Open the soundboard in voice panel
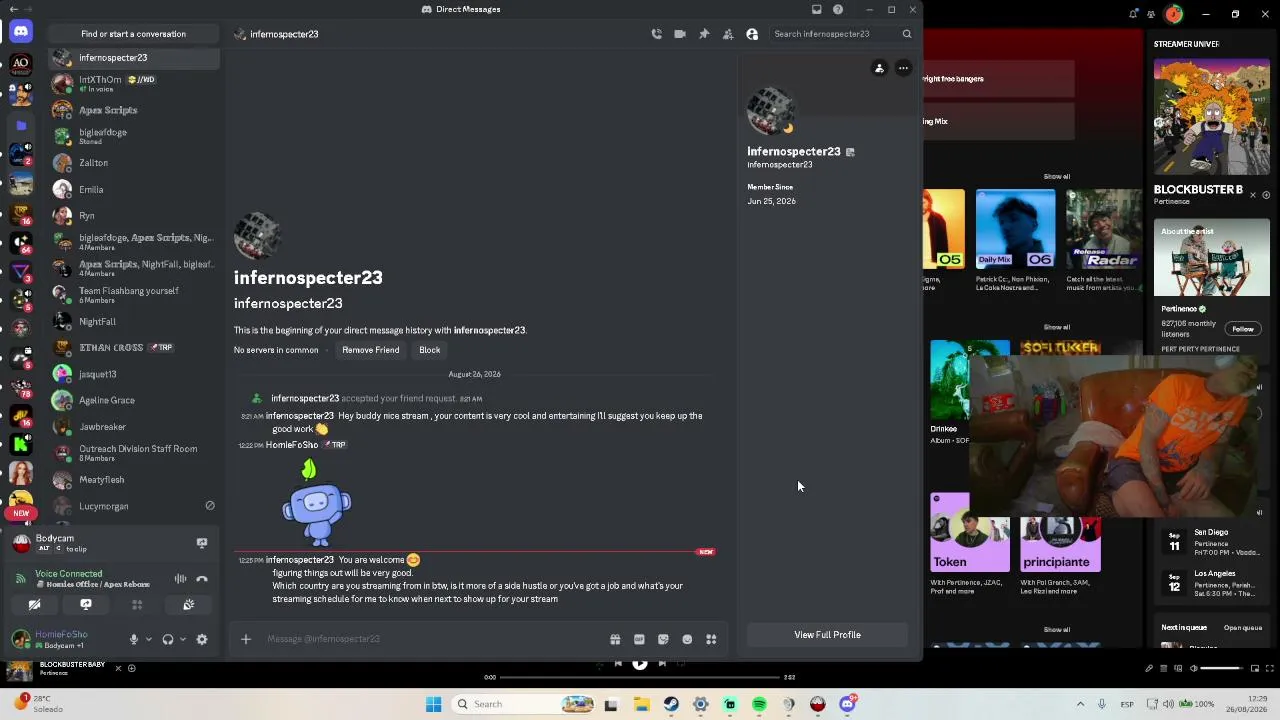This screenshot has height=720, width=1280. (189, 605)
